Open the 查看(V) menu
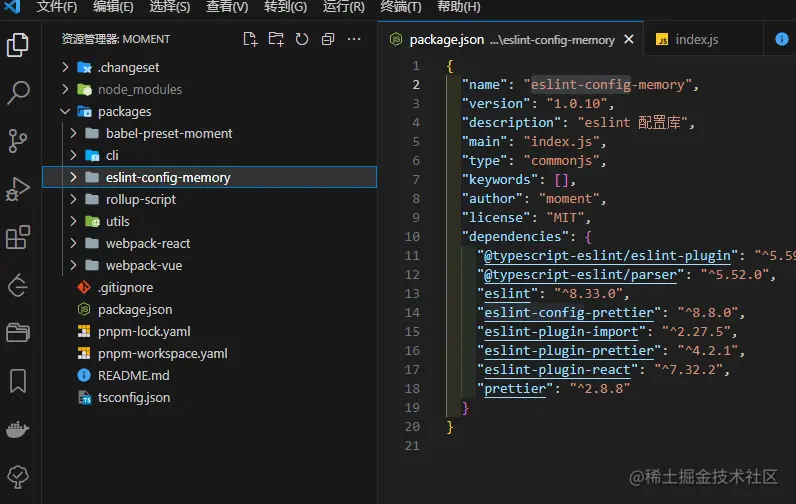 [227, 7]
